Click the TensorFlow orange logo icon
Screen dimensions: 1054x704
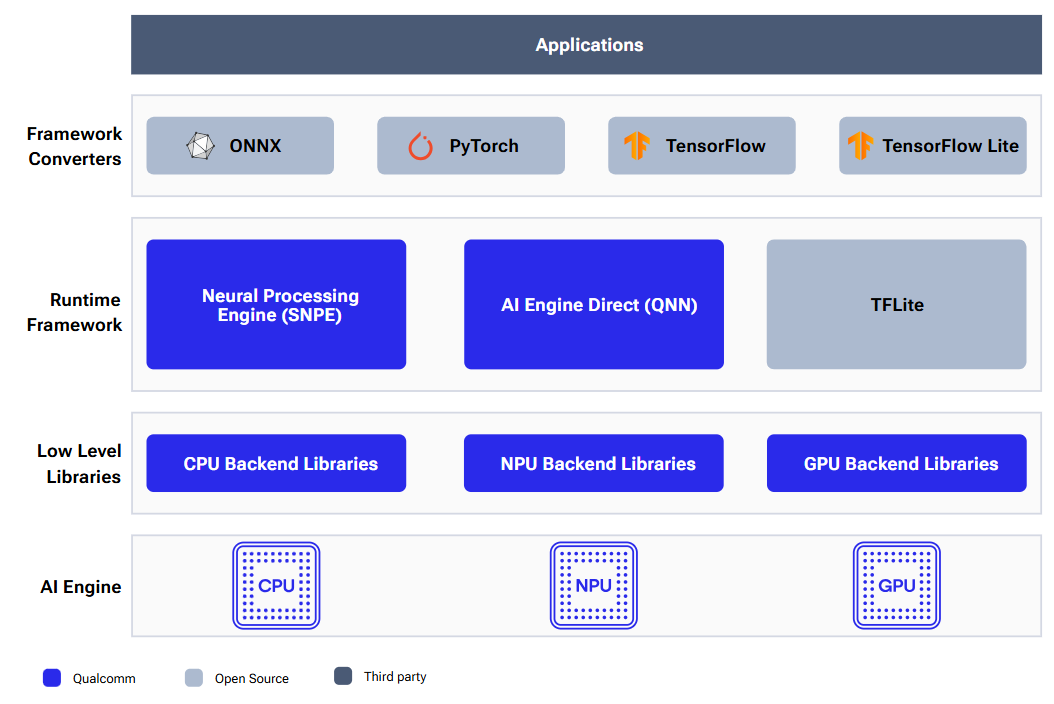pos(637,145)
